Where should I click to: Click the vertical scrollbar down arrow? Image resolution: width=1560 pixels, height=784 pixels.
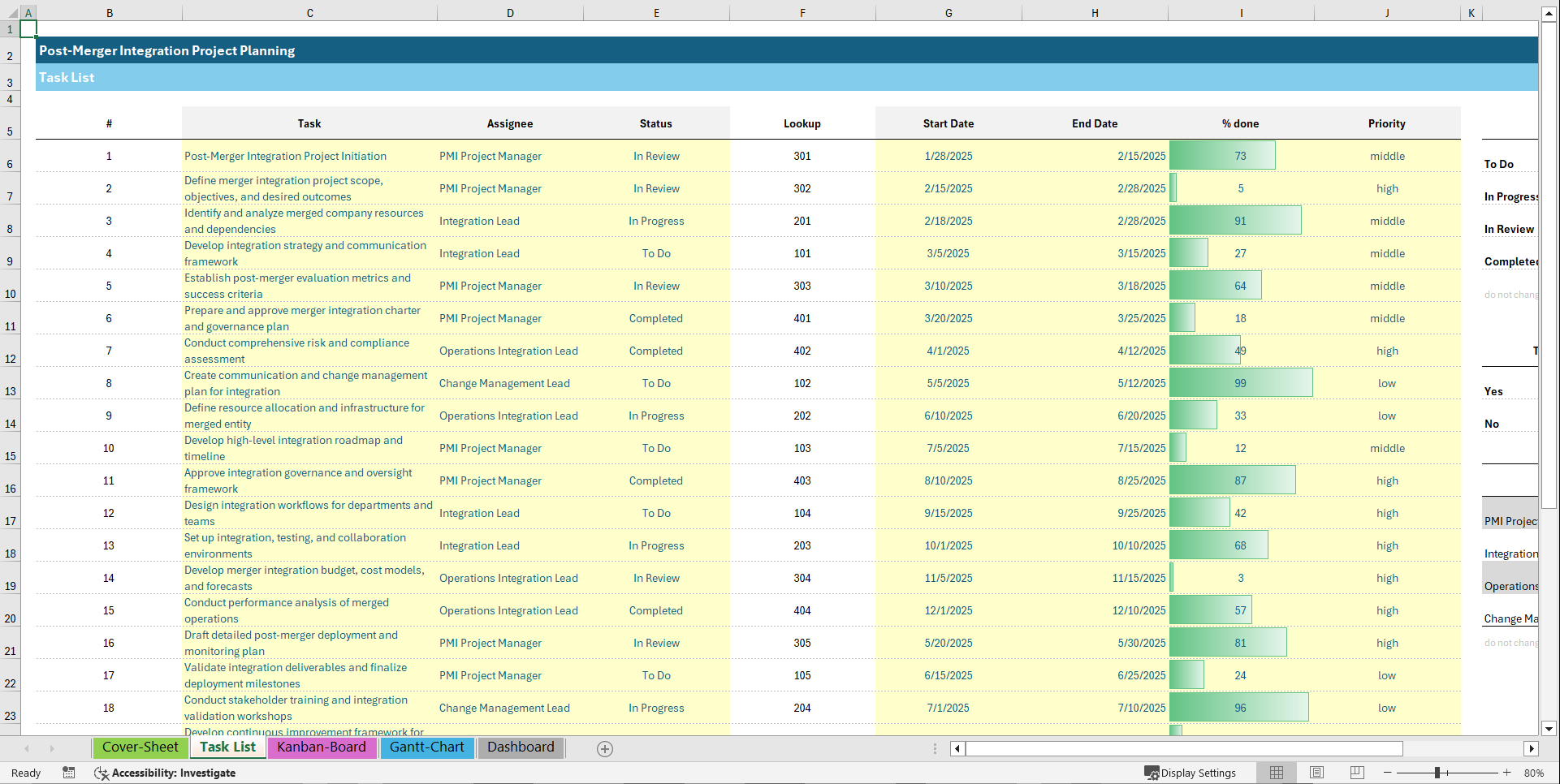1549,728
